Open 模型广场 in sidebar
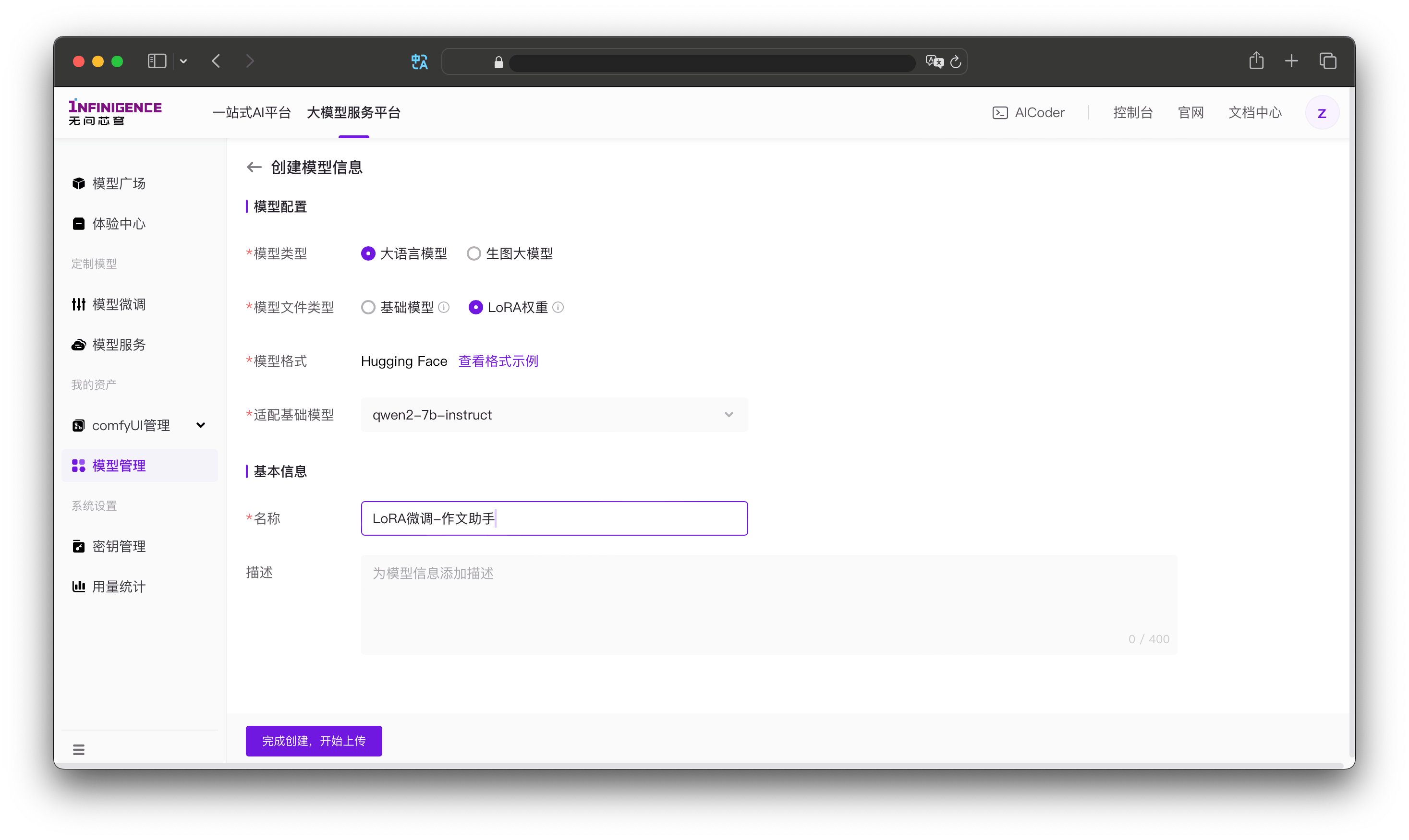 click(x=139, y=183)
